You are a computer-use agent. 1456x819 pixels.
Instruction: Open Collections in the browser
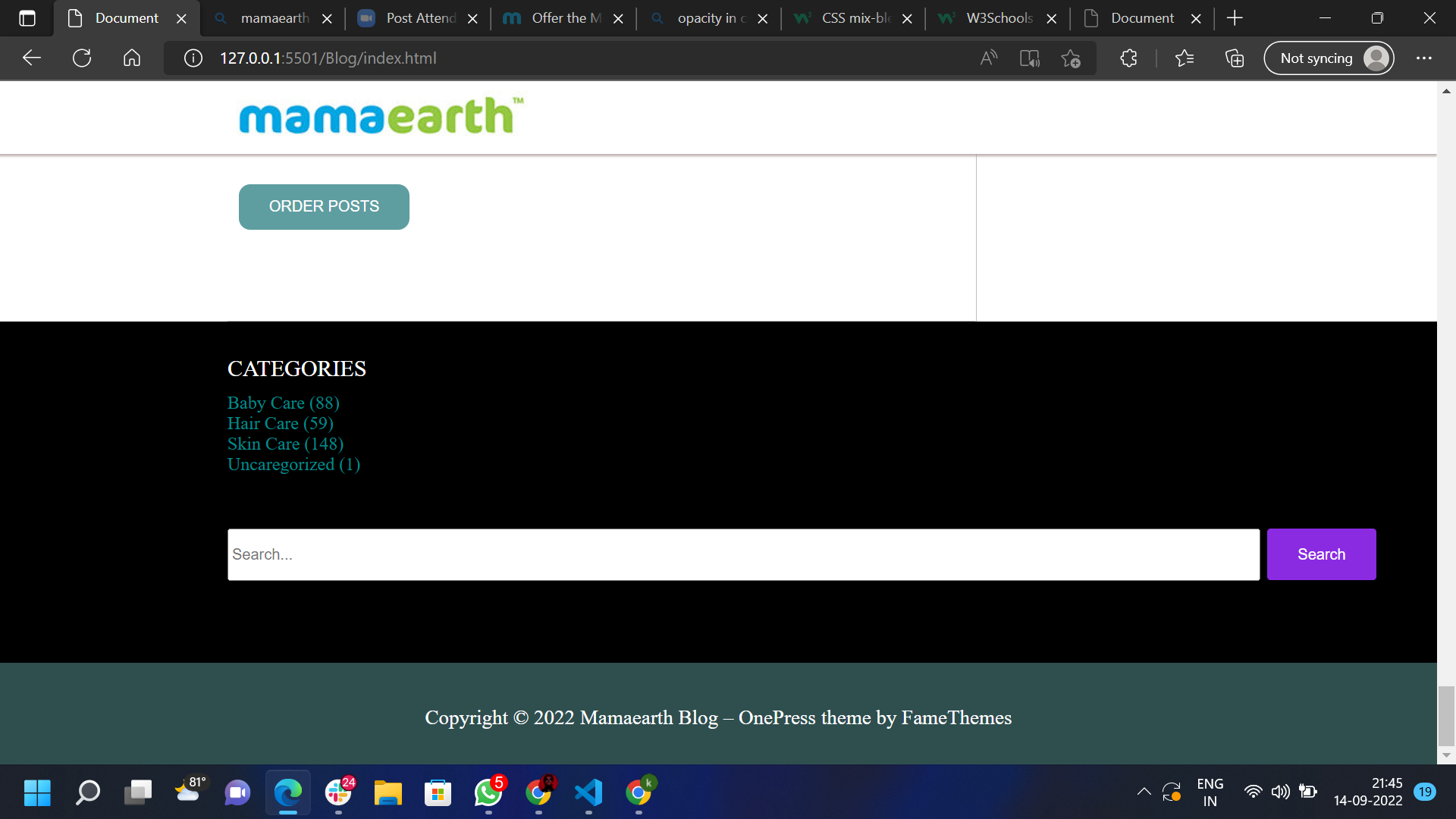1234,58
